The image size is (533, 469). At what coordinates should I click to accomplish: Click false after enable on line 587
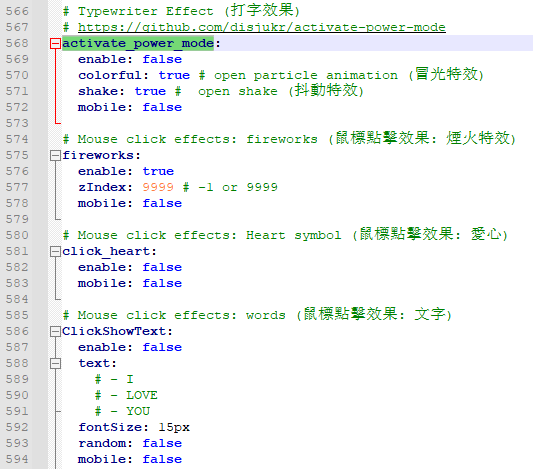tap(162, 347)
